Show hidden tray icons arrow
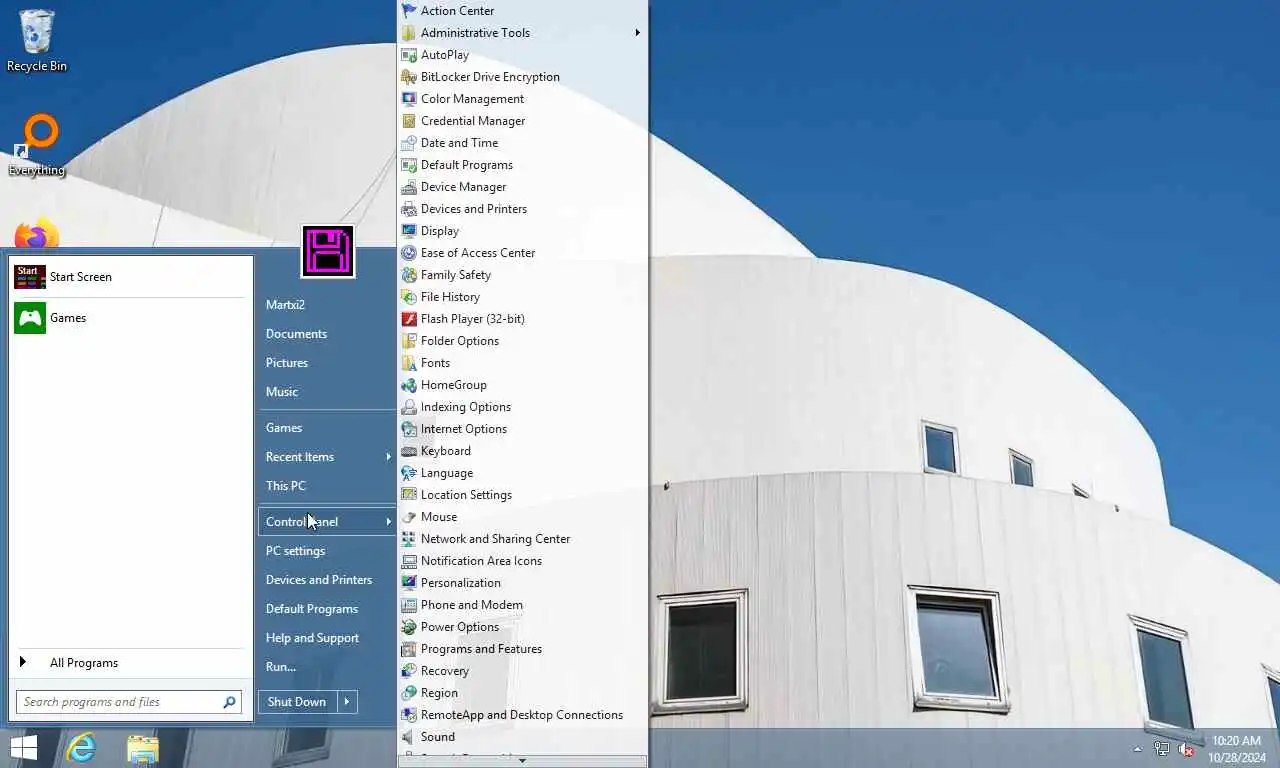The image size is (1280, 768). (x=1137, y=749)
